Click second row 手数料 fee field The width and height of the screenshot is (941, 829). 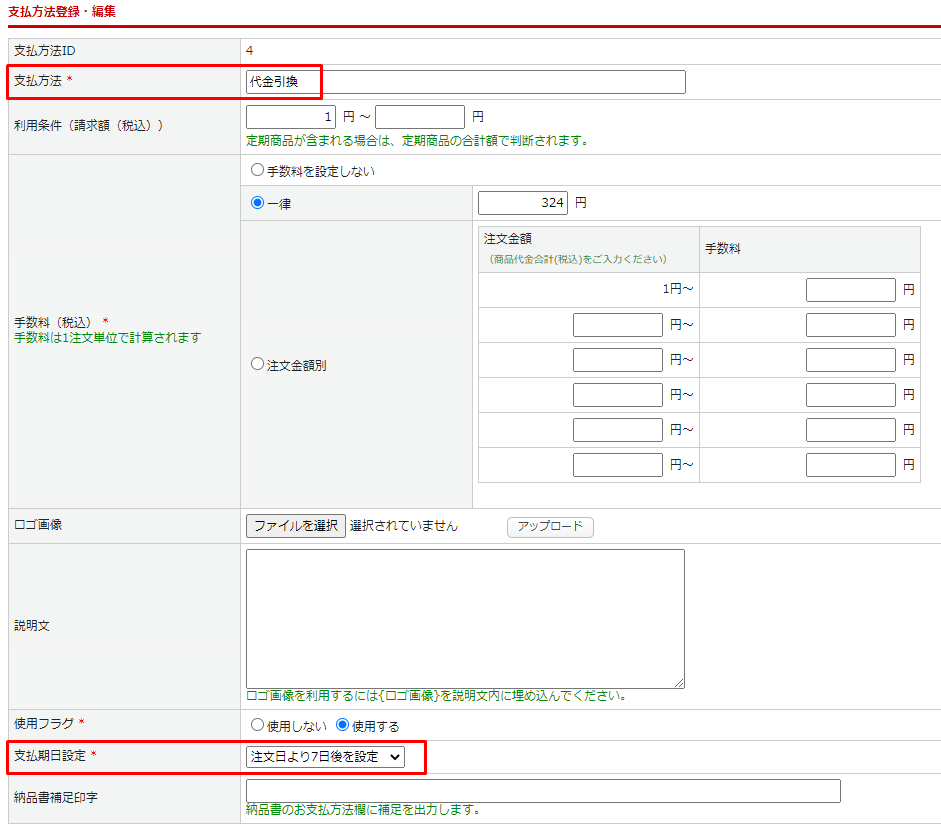pos(851,325)
